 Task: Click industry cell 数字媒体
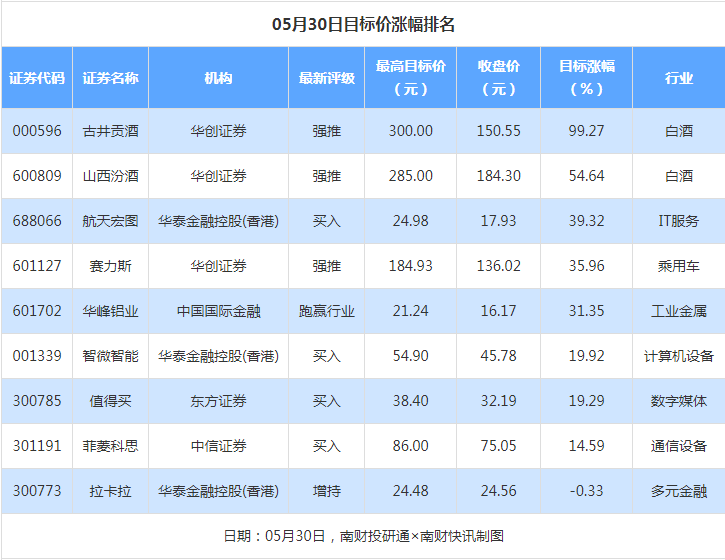coord(679,400)
